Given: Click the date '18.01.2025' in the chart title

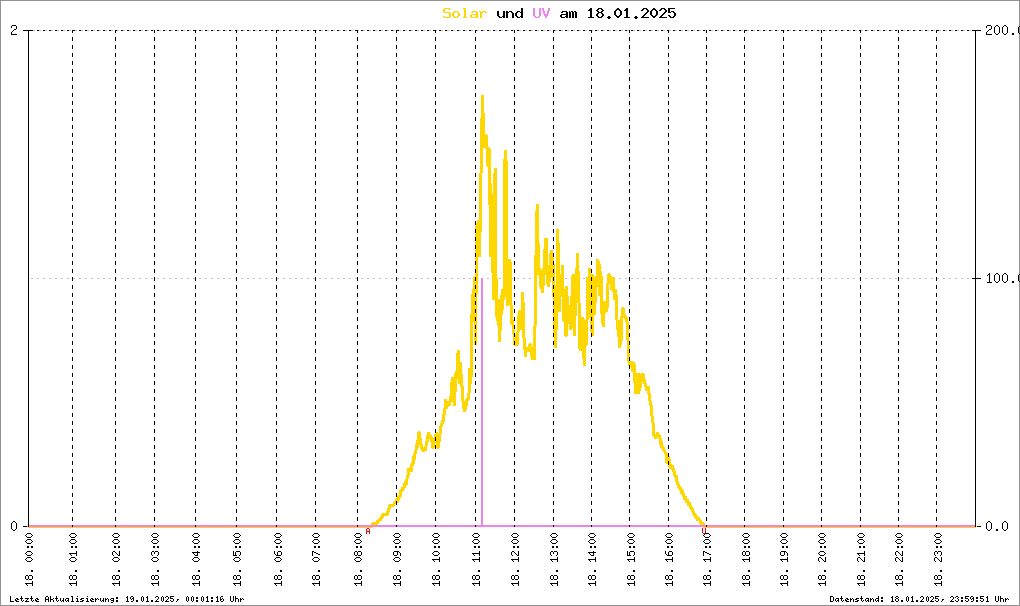Looking at the screenshot, I should point(631,14).
